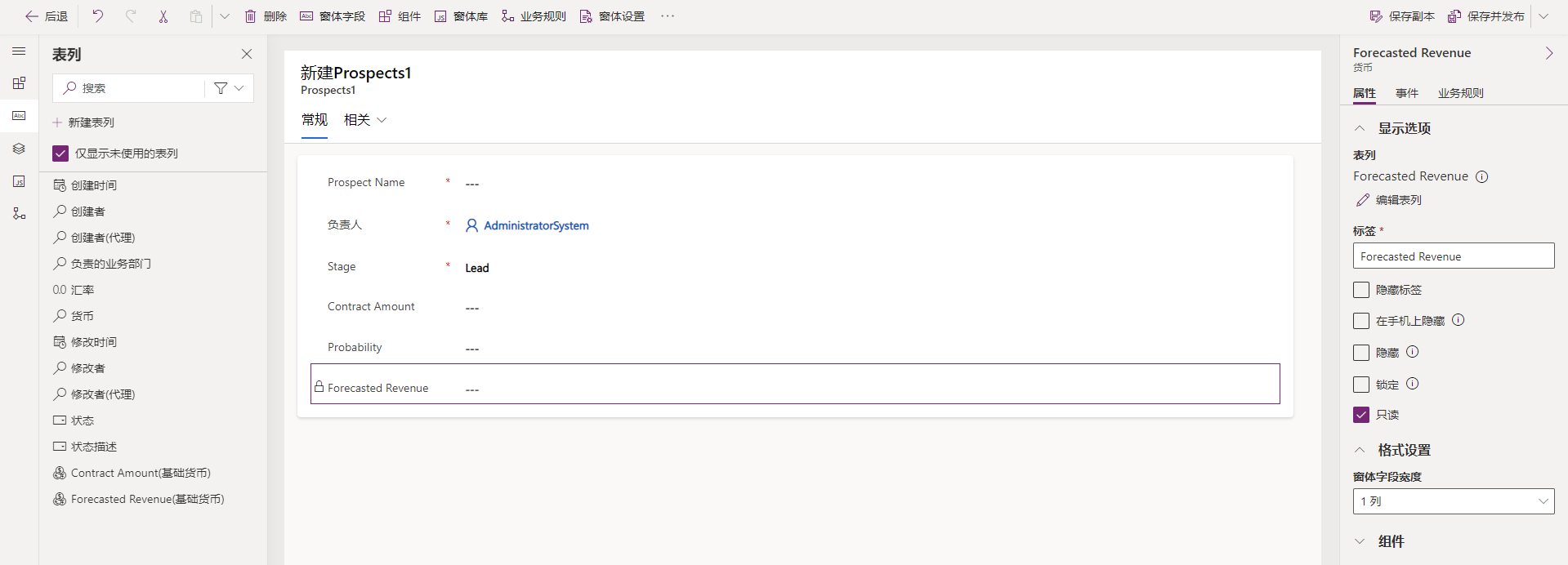
Task: Open the form libraries JS icon in the left rail
Action: click(x=19, y=181)
